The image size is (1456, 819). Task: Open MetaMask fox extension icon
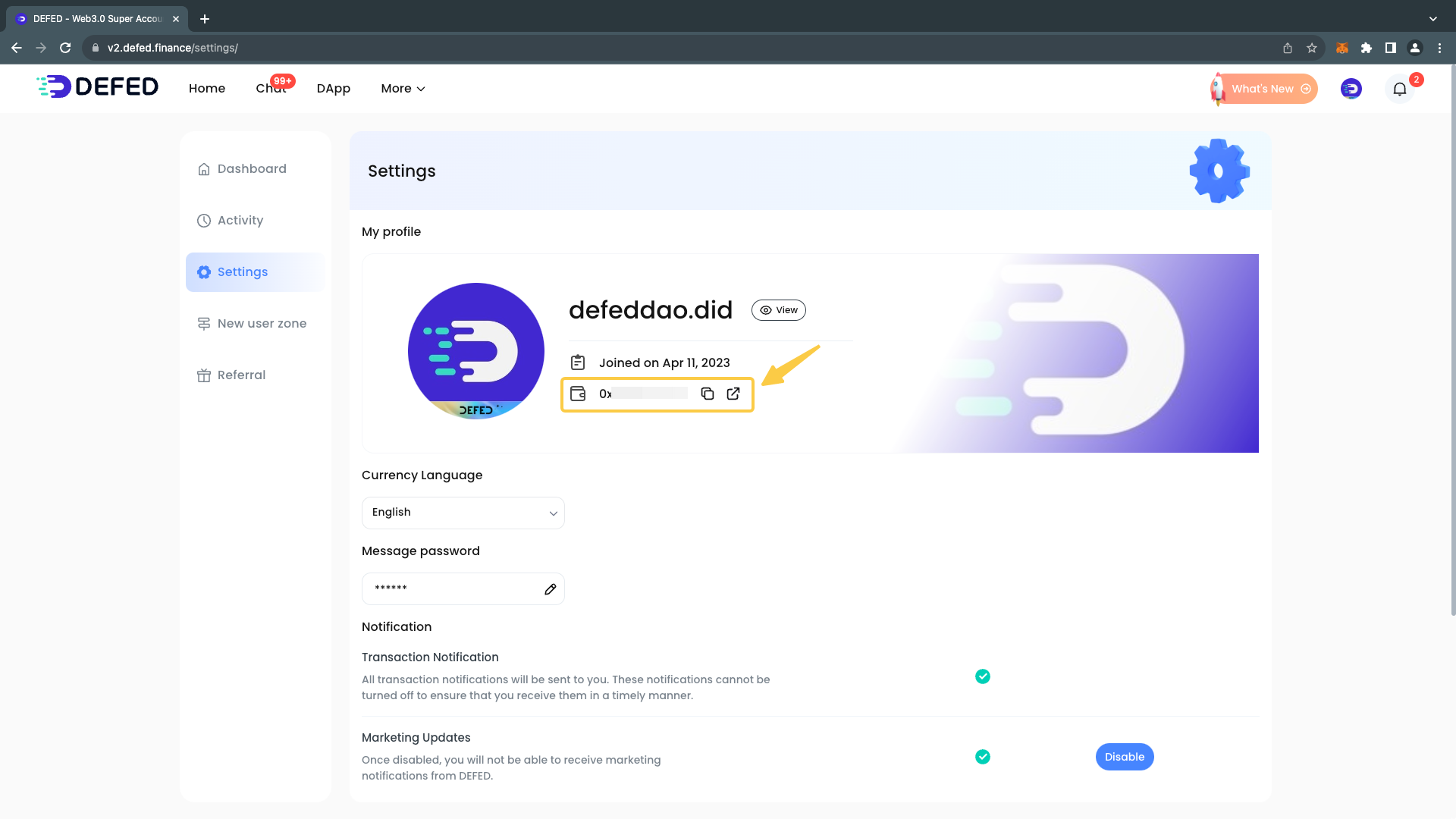point(1341,48)
